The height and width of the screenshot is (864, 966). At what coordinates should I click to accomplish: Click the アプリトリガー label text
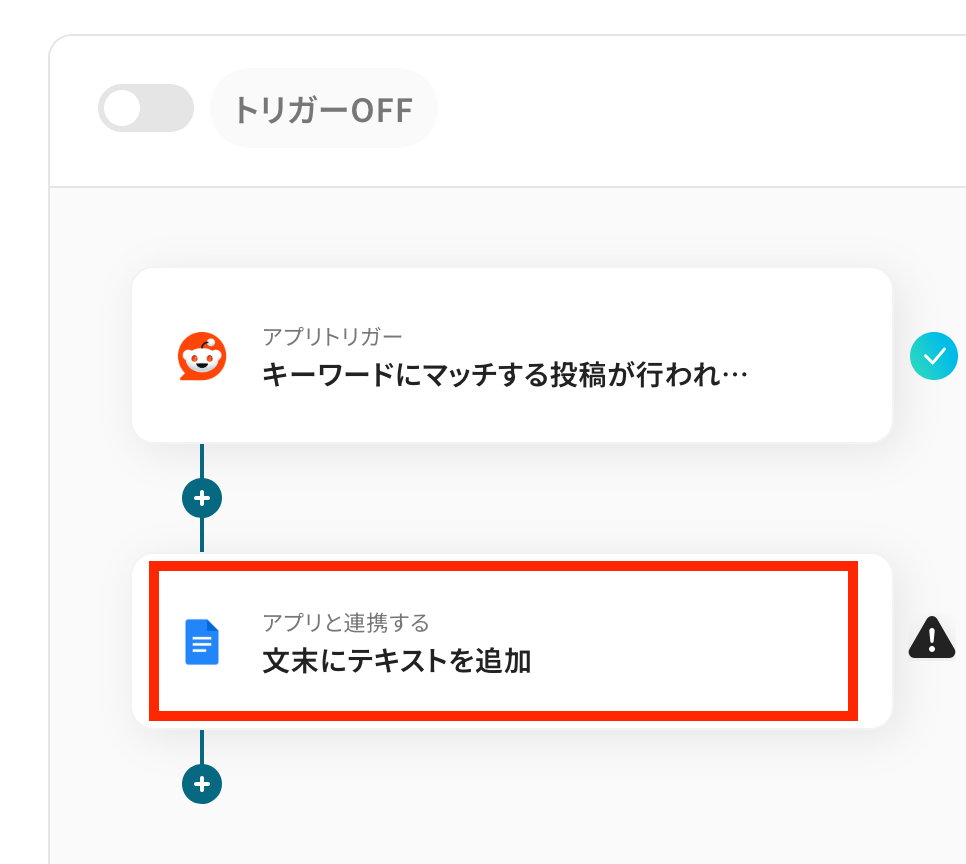click(332, 337)
